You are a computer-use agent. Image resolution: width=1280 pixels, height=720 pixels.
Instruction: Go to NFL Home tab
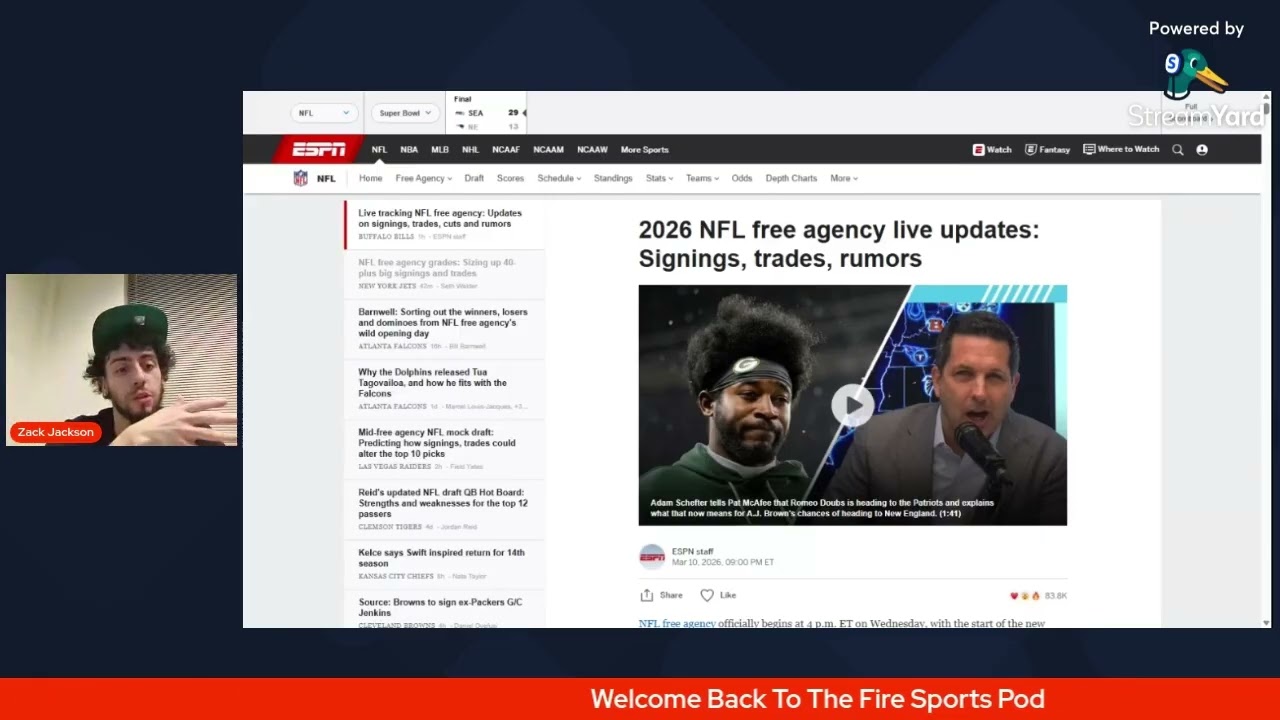coord(370,179)
